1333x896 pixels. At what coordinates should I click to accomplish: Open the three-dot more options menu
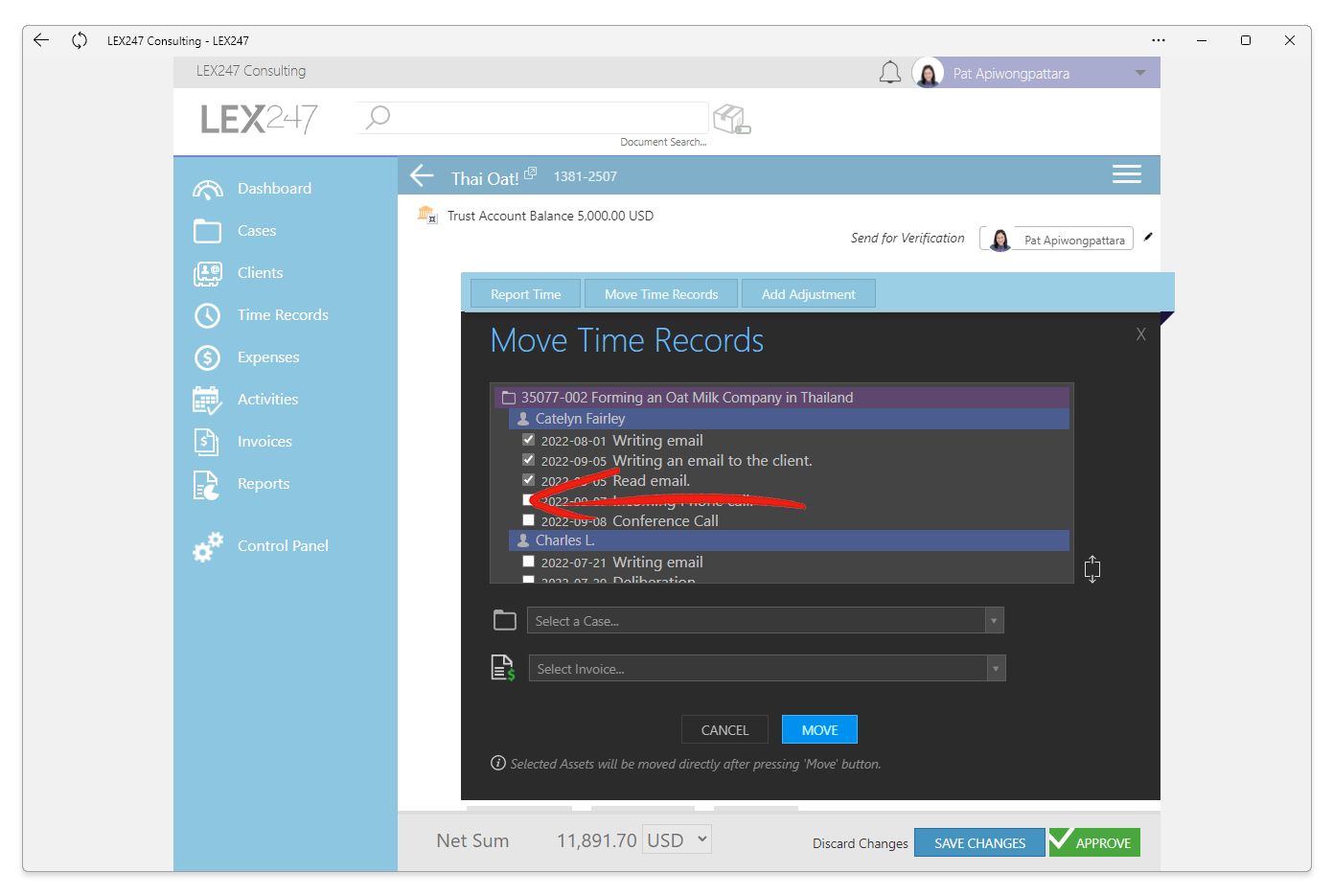coord(1159,40)
